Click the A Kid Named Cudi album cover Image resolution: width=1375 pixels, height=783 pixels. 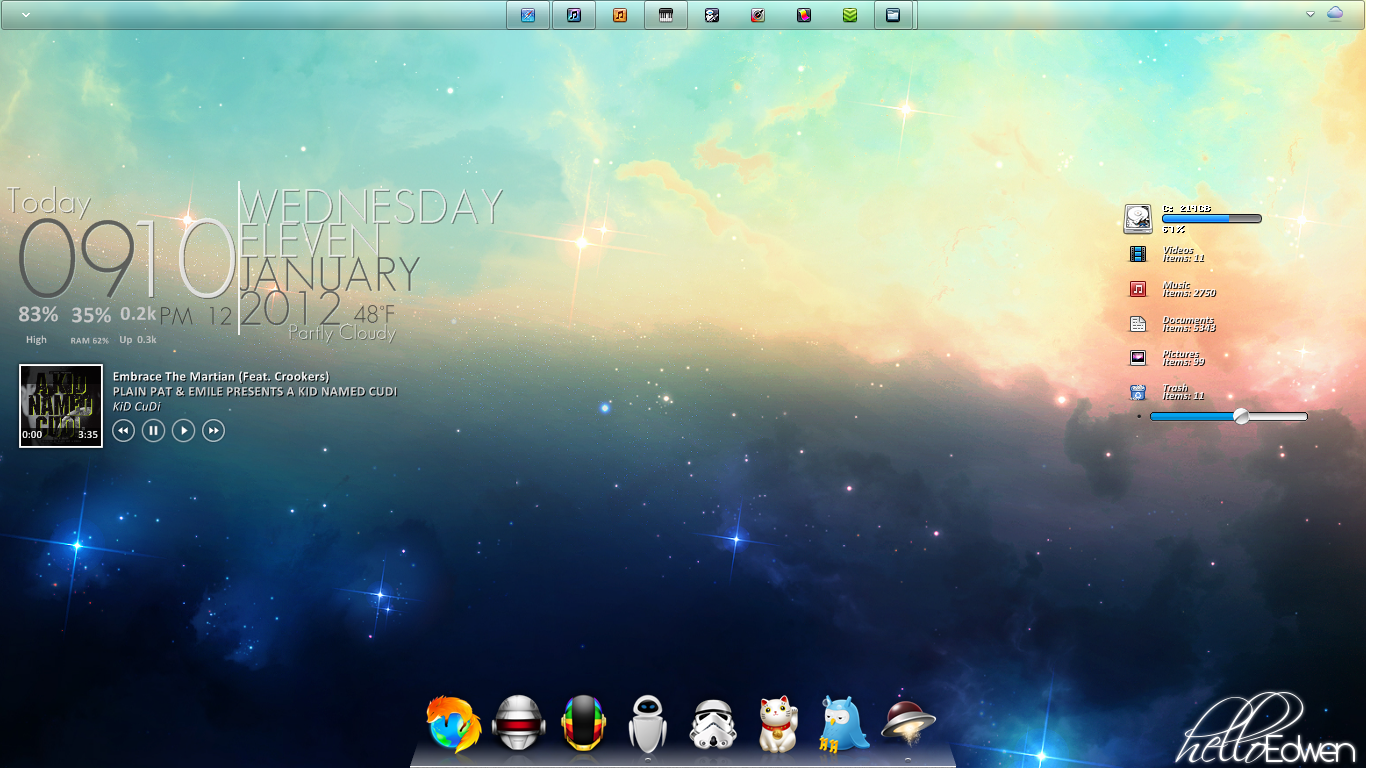click(61, 405)
